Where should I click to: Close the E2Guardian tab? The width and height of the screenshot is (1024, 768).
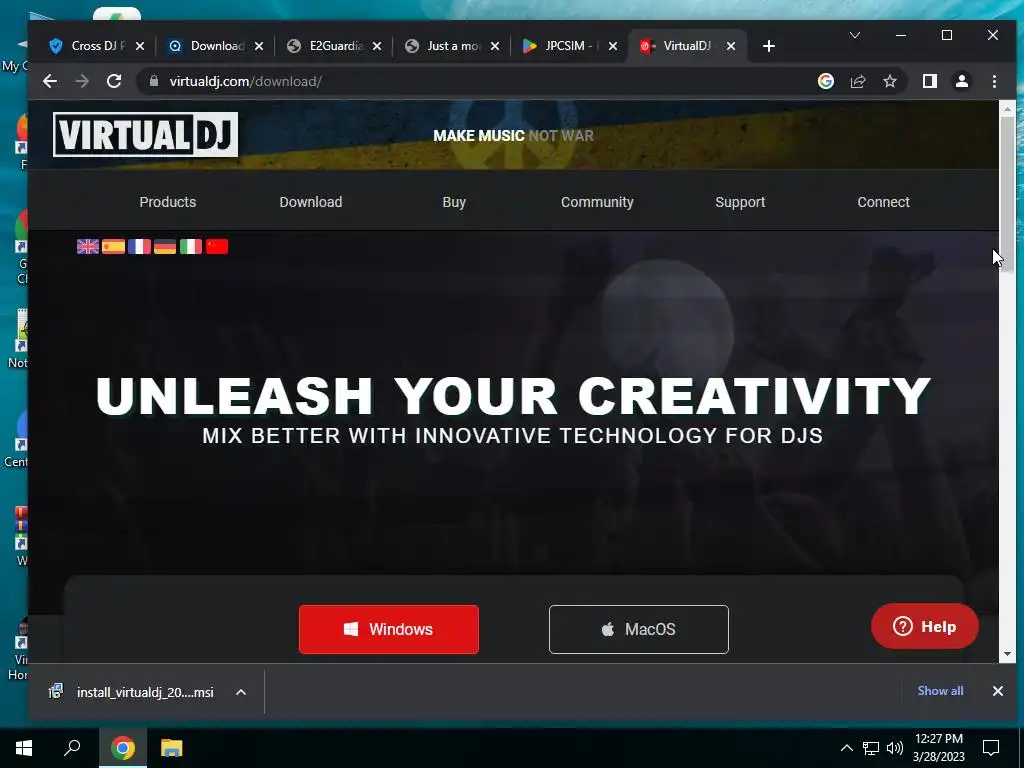pyautogui.click(x=377, y=46)
